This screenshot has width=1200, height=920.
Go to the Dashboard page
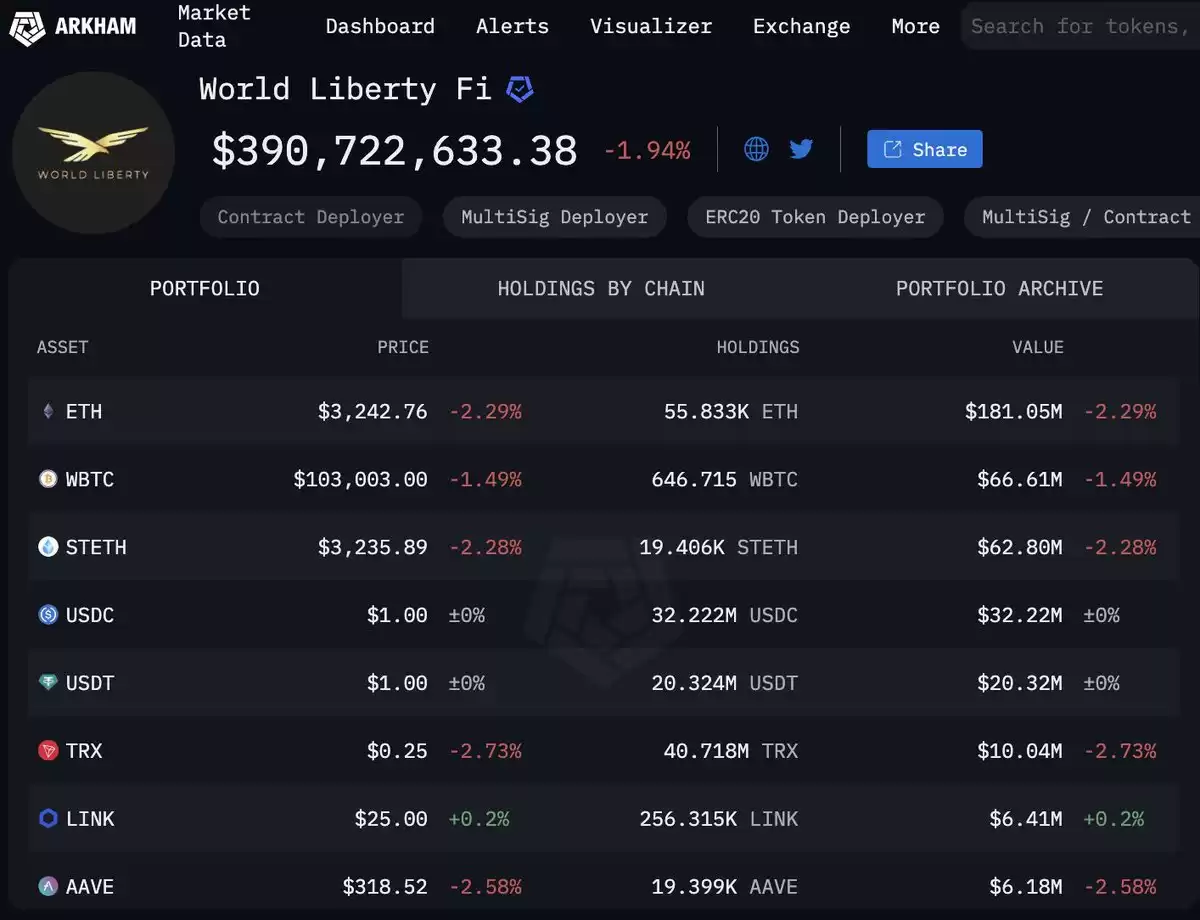(380, 26)
